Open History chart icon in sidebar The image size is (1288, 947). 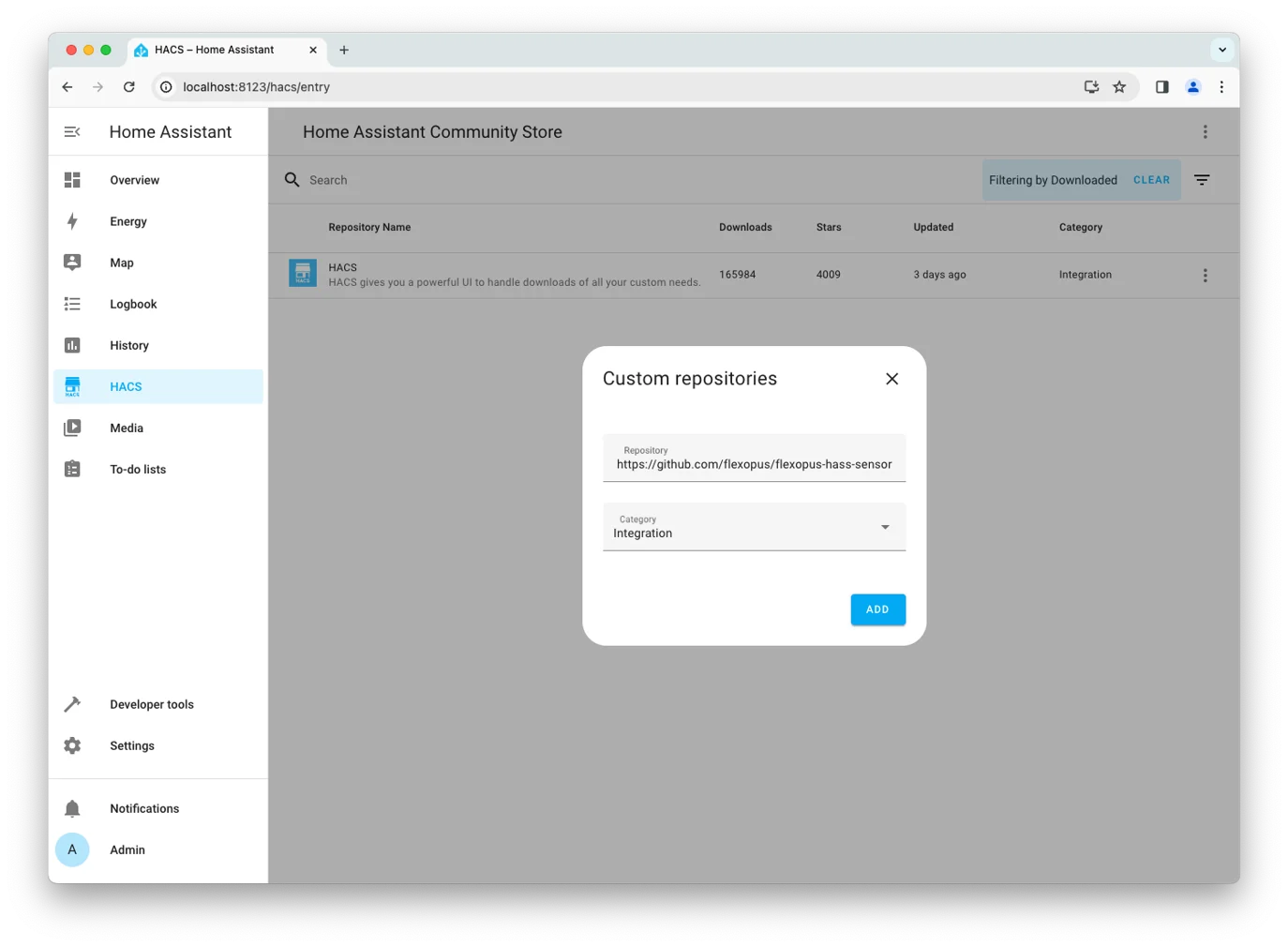(72, 345)
